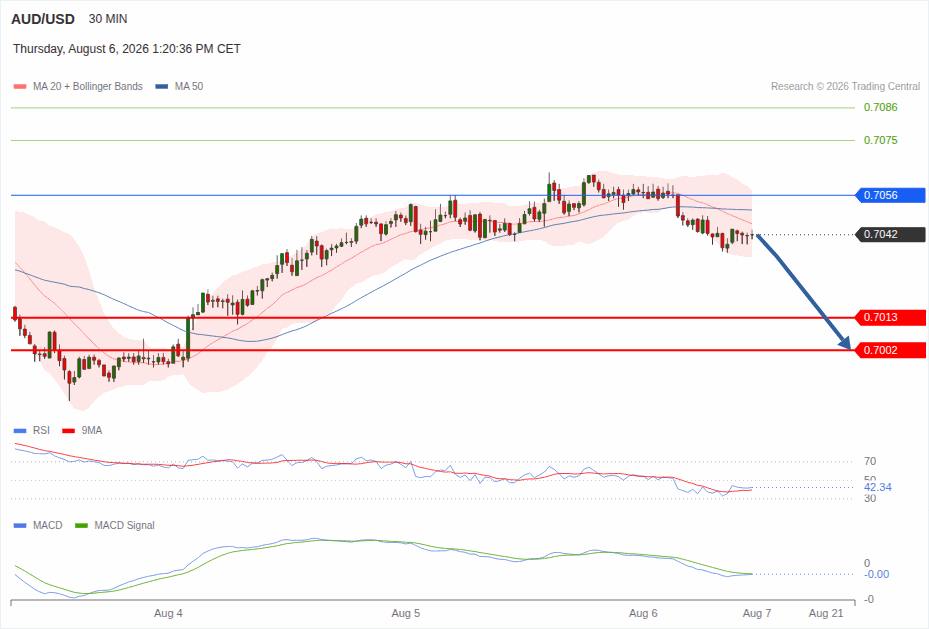Click the AUD/USD pair title
Viewport: 929px width, 629px height.
(43, 19)
